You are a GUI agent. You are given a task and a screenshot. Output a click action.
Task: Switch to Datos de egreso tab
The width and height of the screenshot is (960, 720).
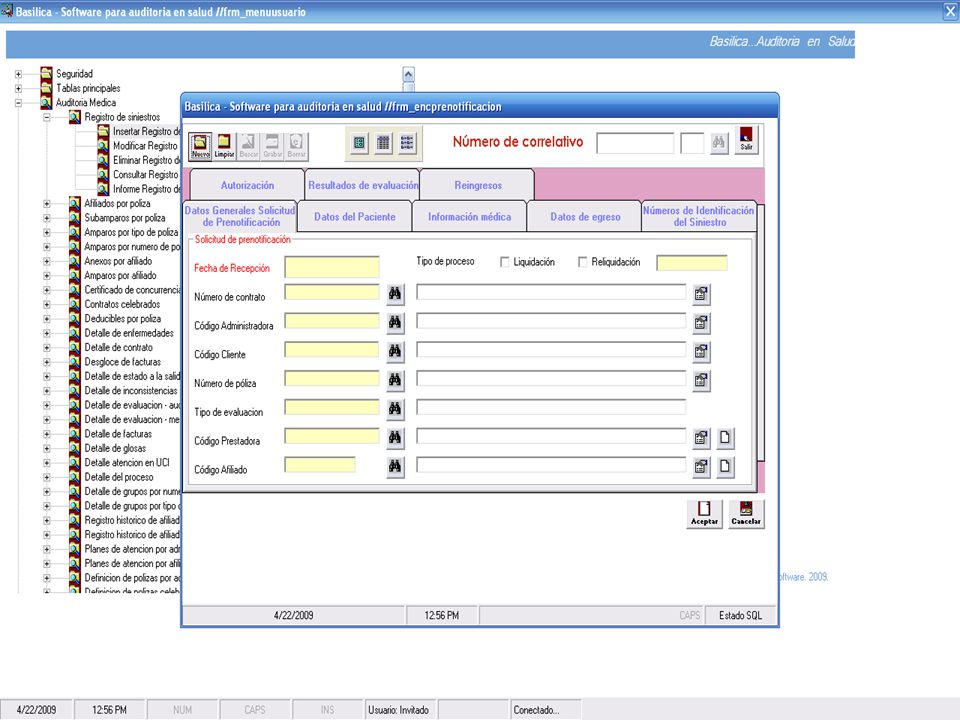pos(585,217)
